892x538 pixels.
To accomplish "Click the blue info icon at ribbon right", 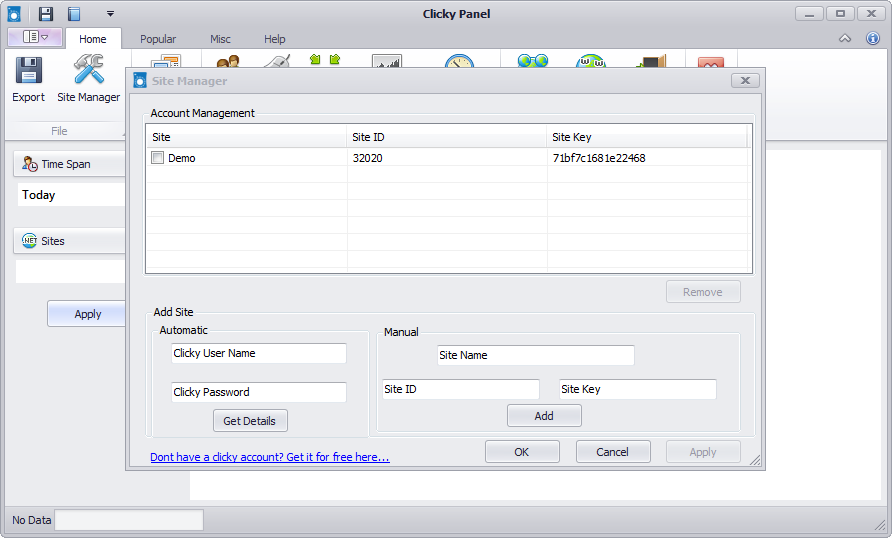I will click(873, 38).
